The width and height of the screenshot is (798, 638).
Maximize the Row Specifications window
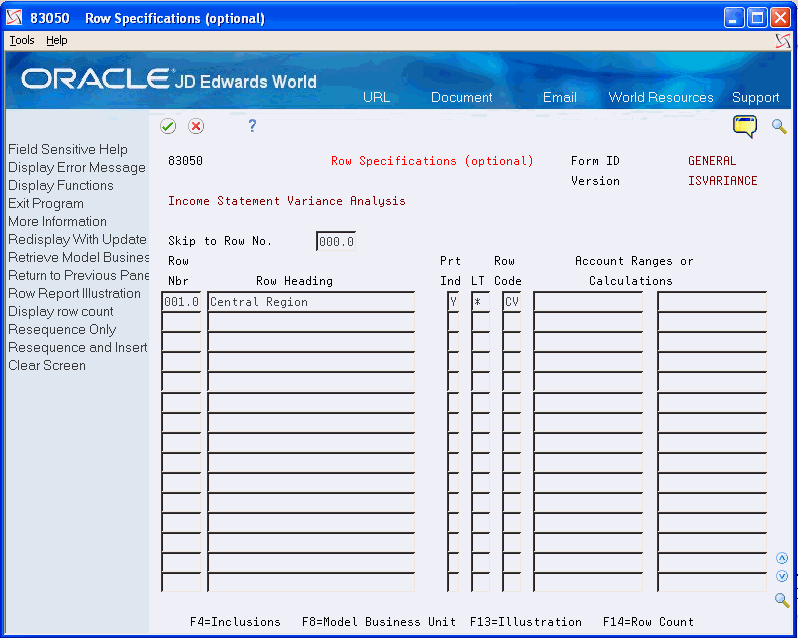coord(757,18)
